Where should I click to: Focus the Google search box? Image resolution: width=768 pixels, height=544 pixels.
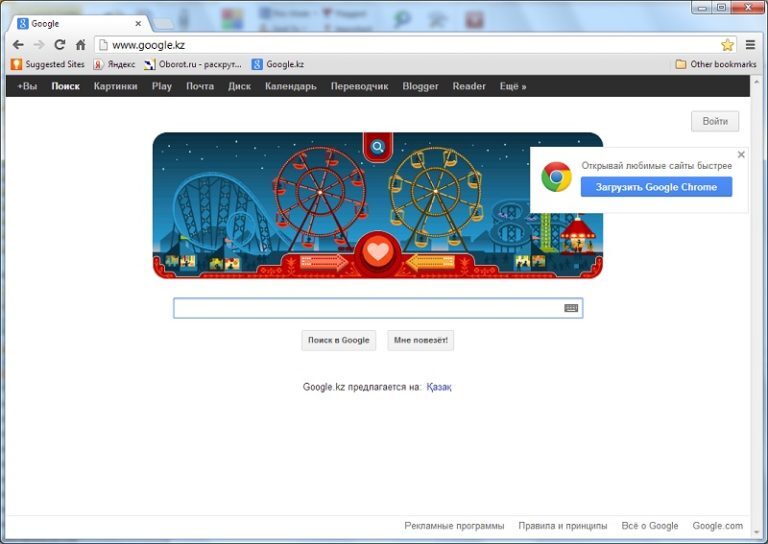[x=378, y=308]
